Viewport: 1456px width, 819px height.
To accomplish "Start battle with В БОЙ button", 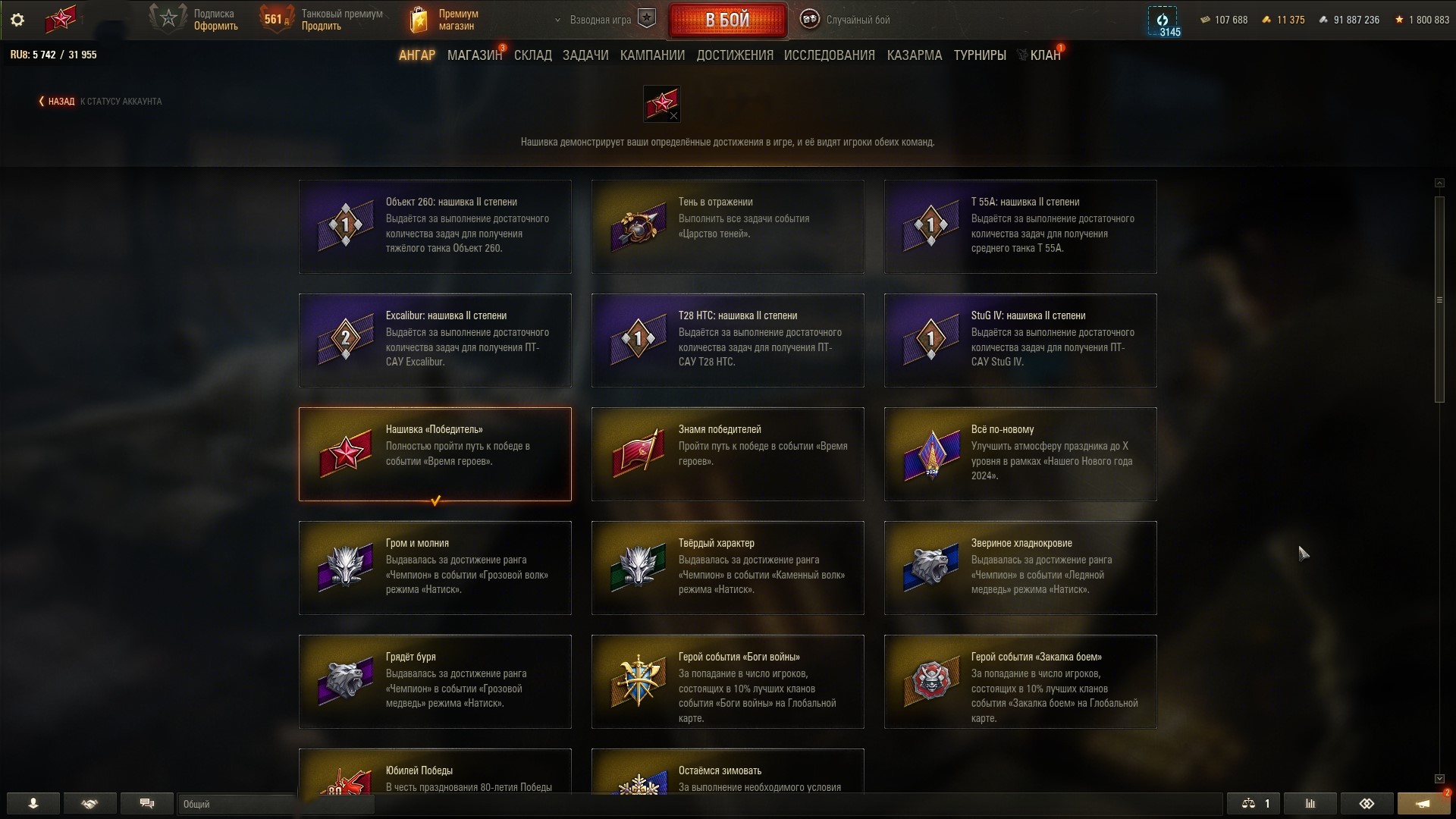I will click(727, 20).
